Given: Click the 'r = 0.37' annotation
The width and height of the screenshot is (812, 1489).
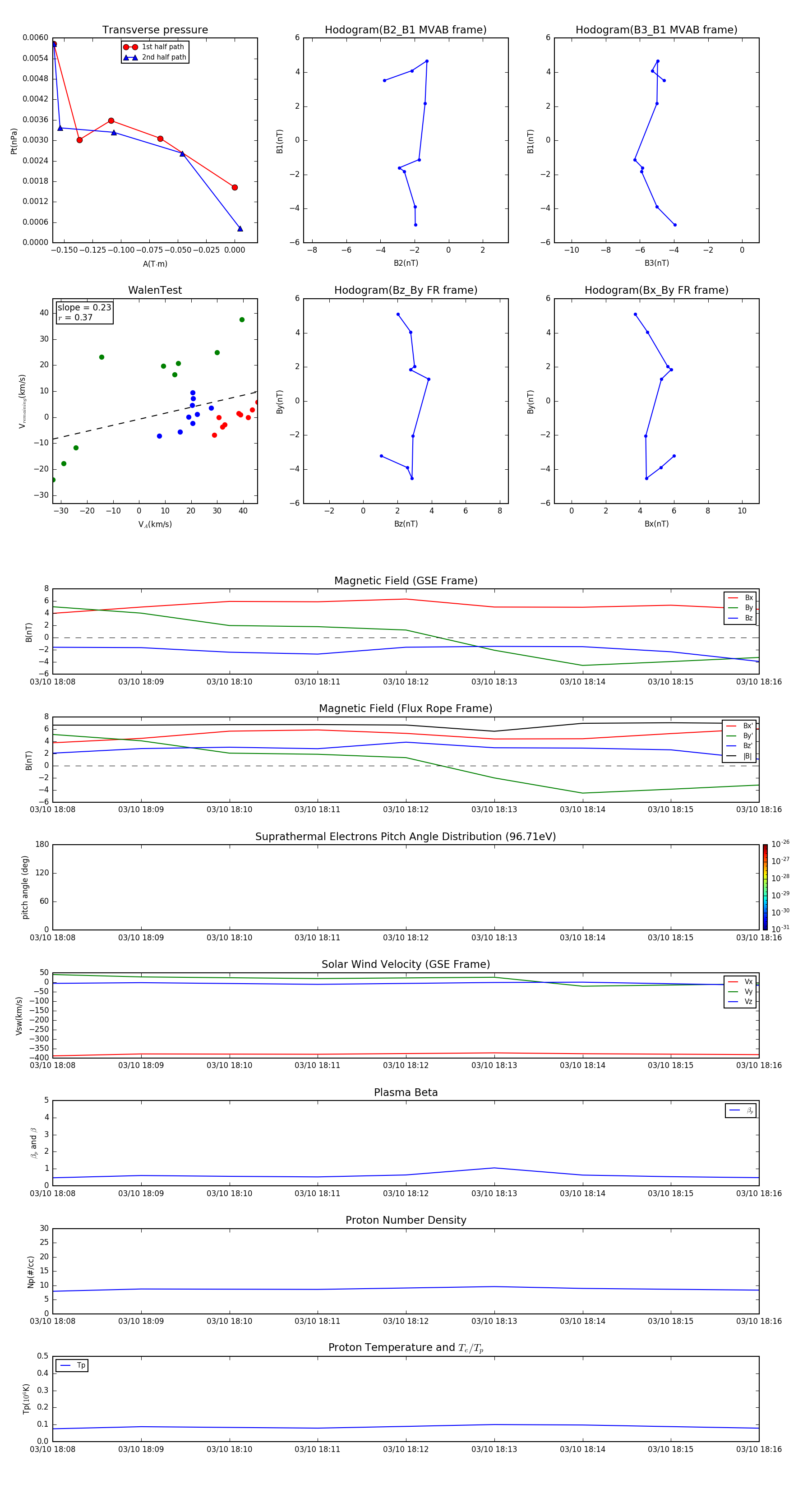Looking at the screenshot, I should pyautogui.click(x=75, y=317).
